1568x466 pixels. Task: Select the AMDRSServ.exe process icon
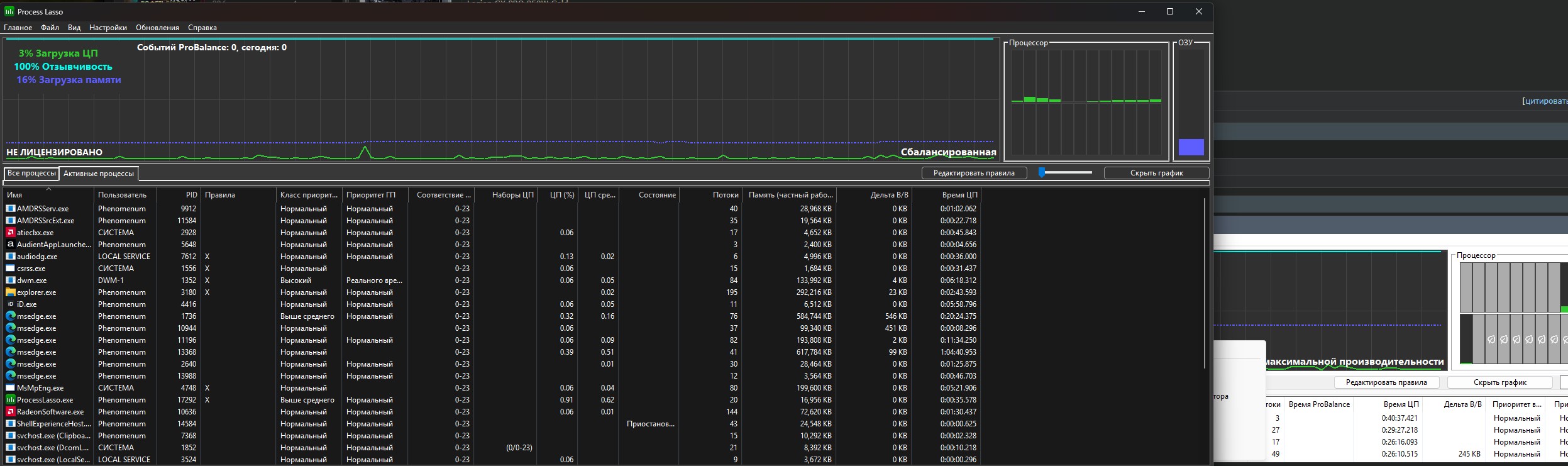10,209
